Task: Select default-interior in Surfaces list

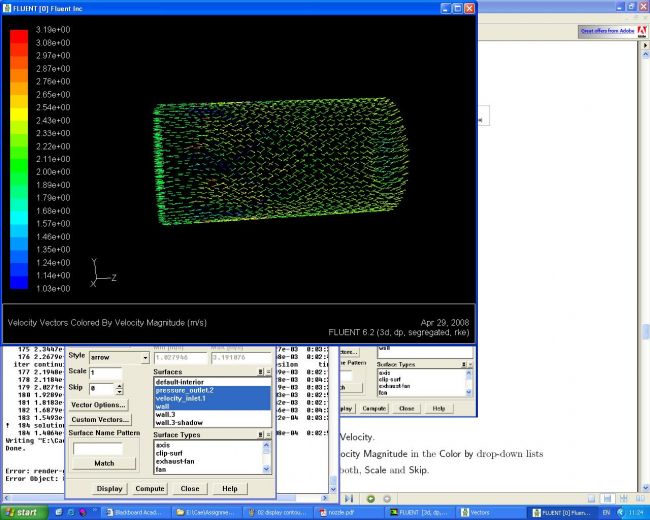Action: point(212,382)
